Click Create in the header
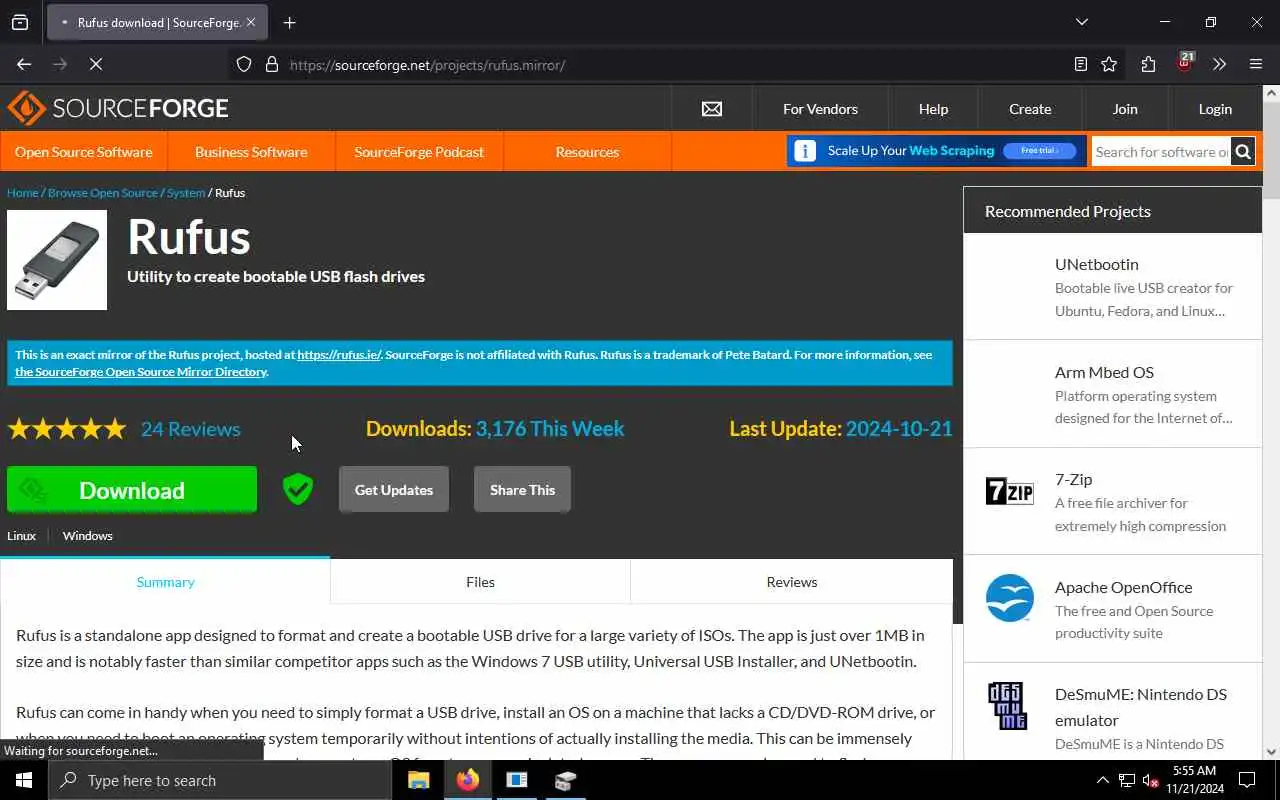 [x=1030, y=109]
